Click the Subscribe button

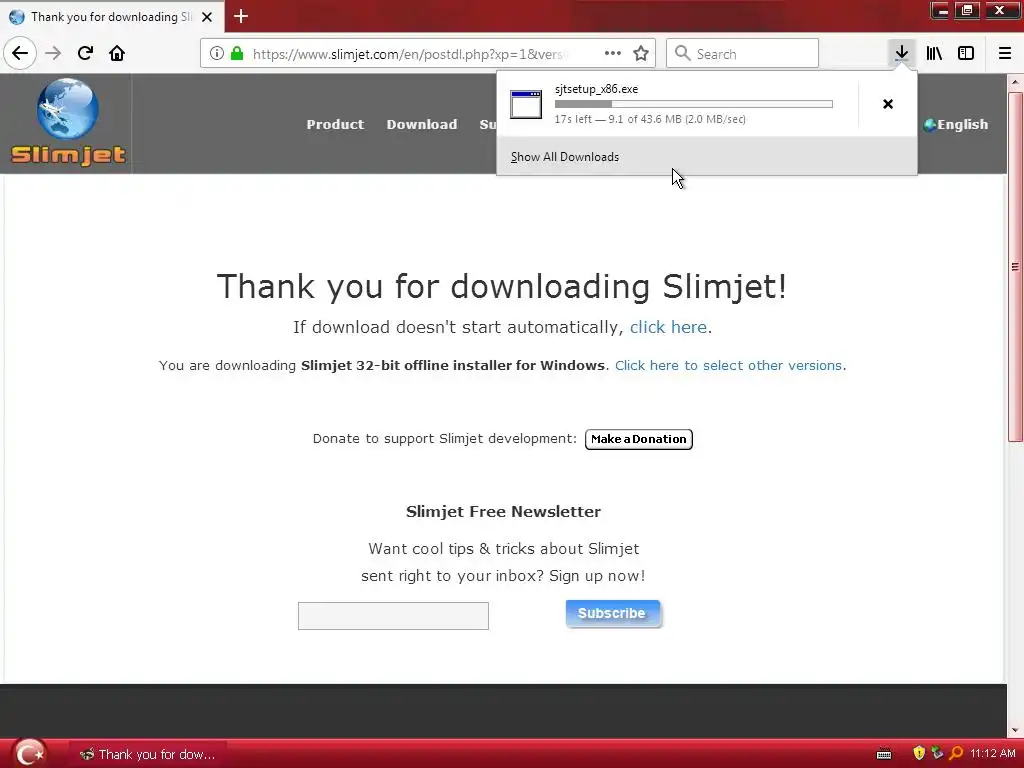613,614
